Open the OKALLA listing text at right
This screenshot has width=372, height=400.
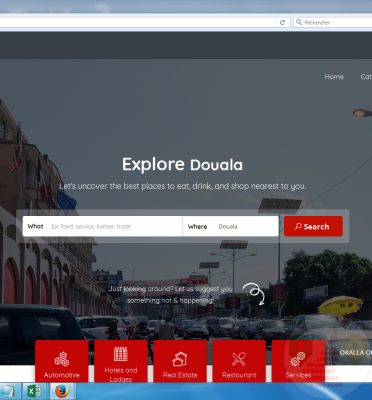[x=356, y=352]
